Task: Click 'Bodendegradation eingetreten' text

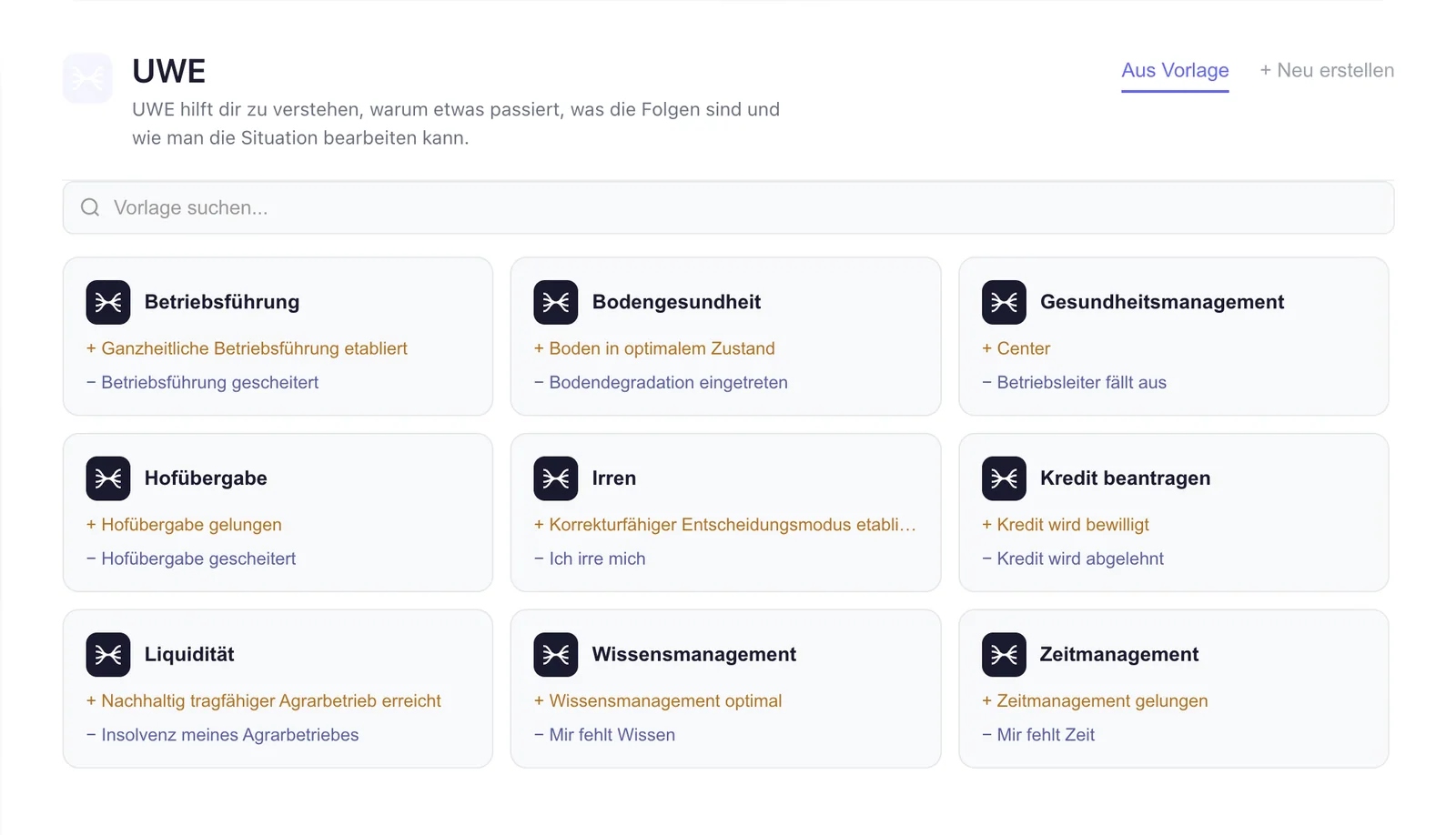Action: (x=661, y=383)
